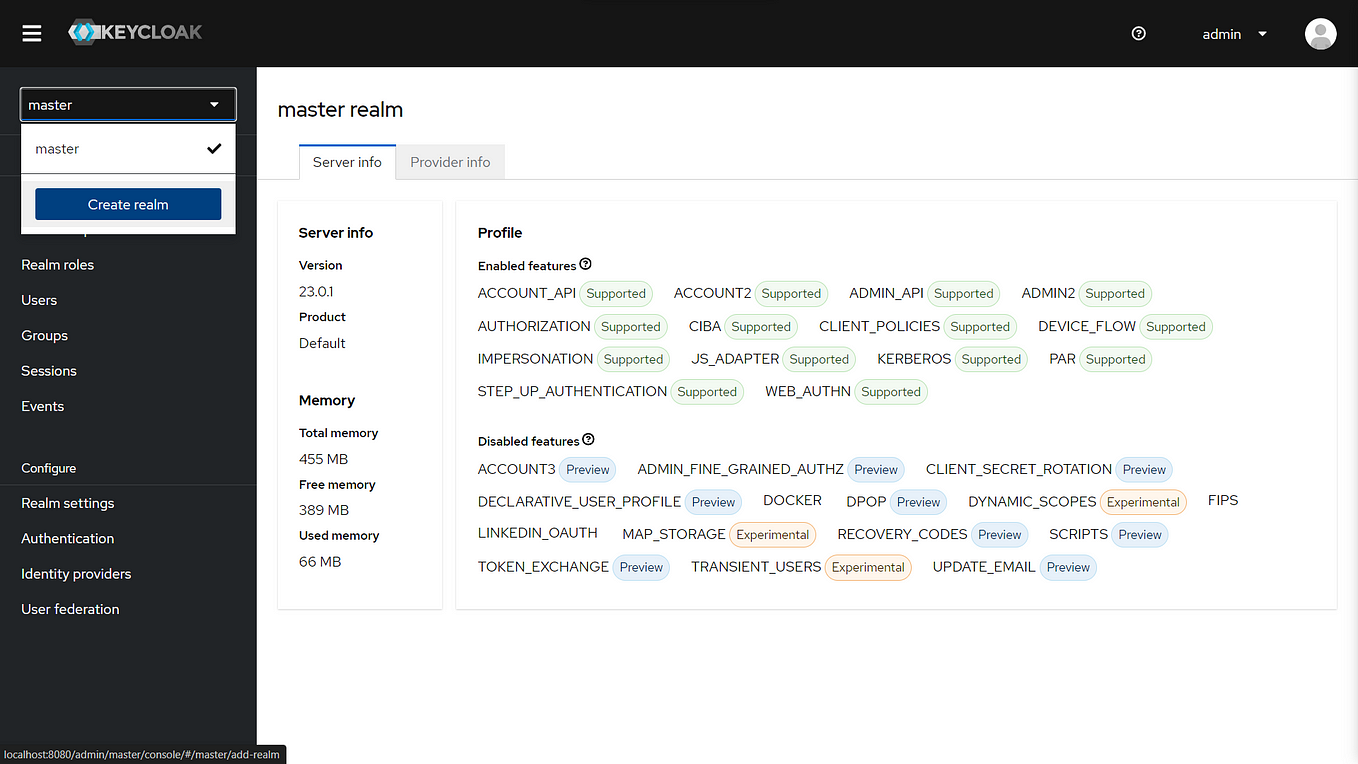Screen dimensions: 1358x764
Task: Click the Used memory value 66 MB
Action: click(x=320, y=562)
